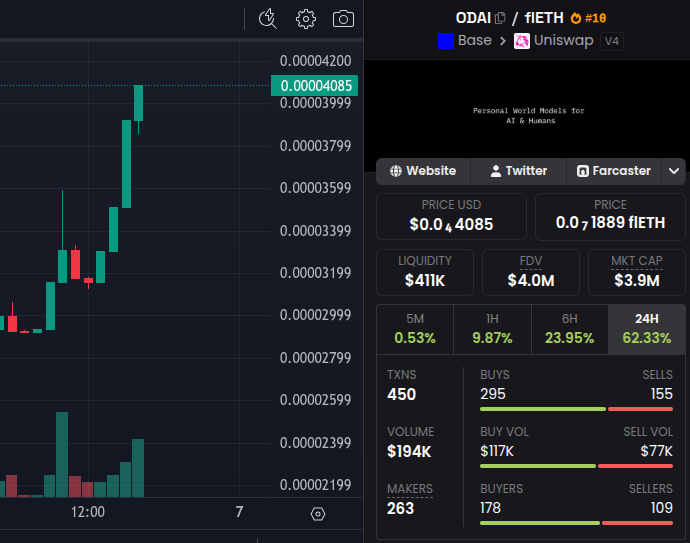Click the MKT CAP $3.9M box
The height and width of the screenshot is (543, 690).
click(637, 272)
